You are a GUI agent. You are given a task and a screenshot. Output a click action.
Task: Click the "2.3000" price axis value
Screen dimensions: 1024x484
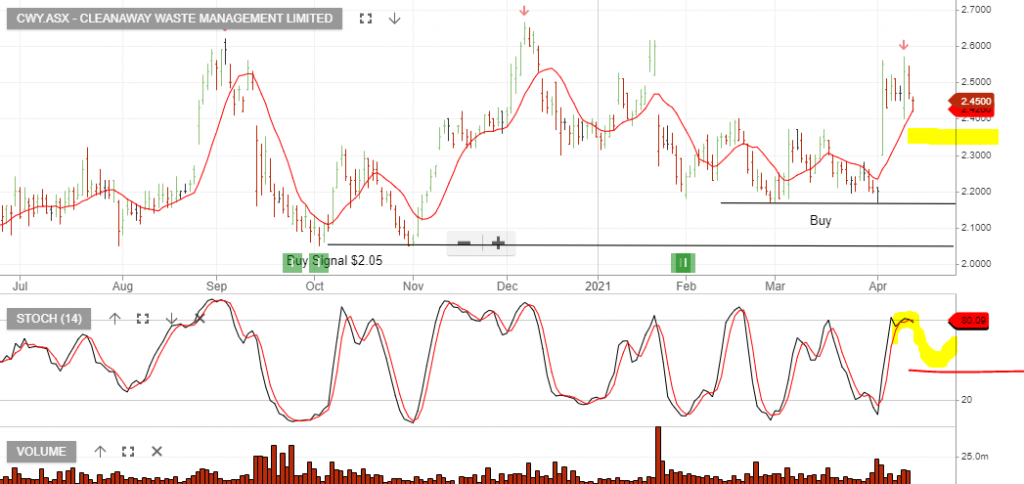977,155
